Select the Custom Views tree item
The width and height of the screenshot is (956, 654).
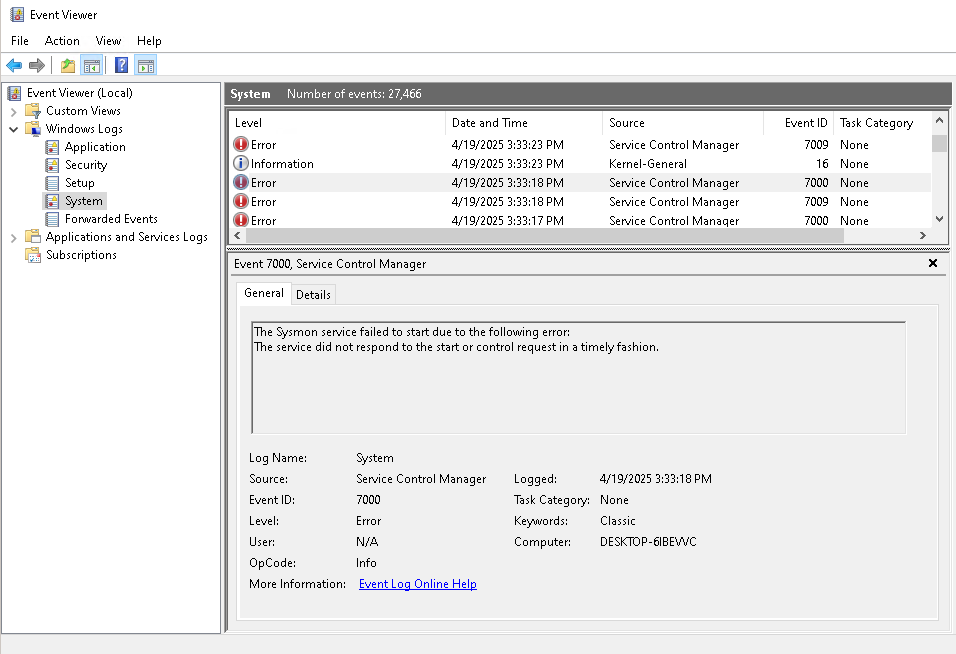click(84, 111)
